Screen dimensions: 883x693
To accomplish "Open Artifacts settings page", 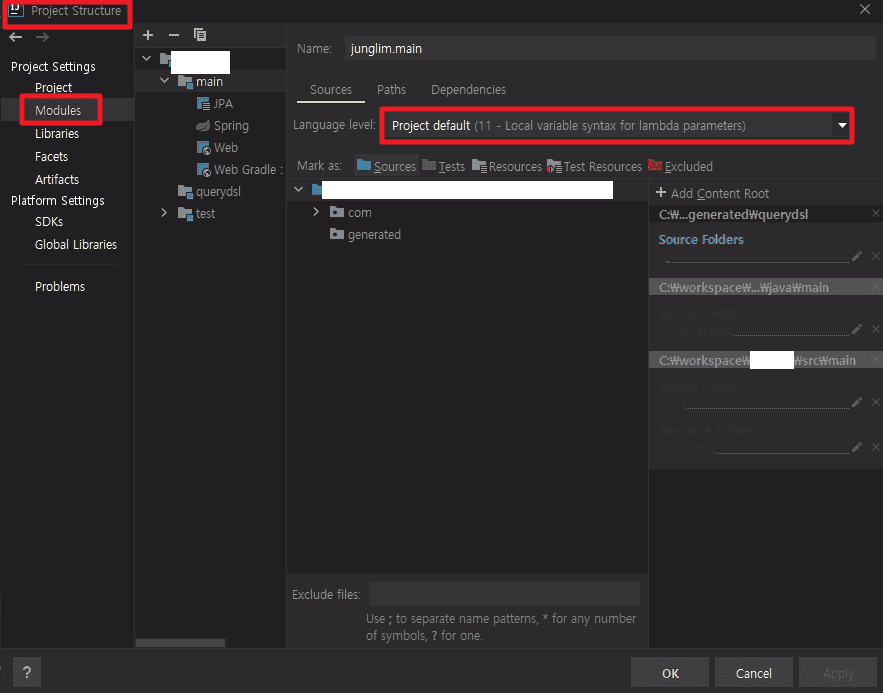I will (x=57, y=180).
